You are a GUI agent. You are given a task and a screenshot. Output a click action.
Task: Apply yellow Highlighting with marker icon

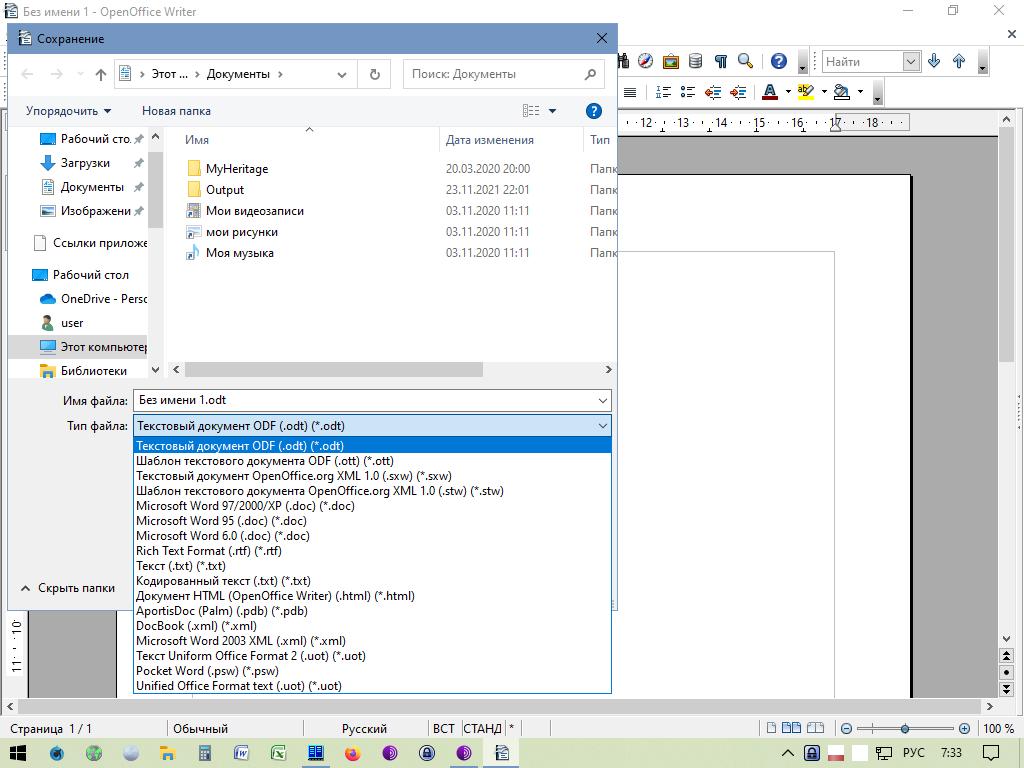click(806, 92)
